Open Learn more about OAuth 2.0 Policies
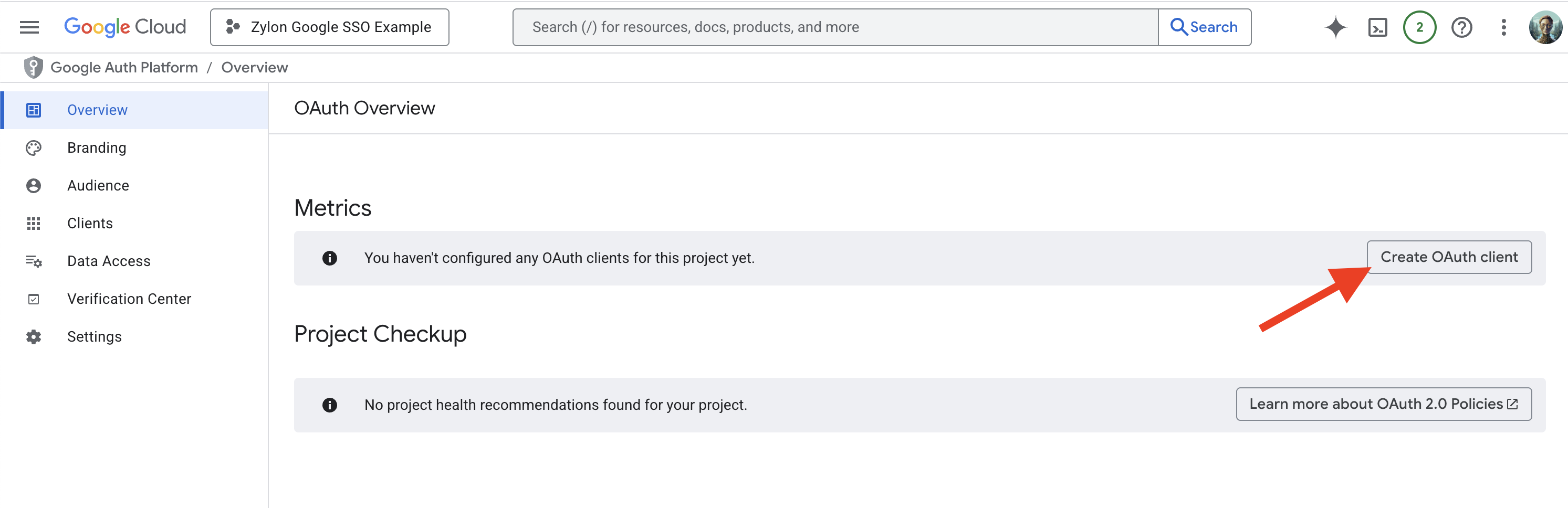Image resolution: width=1568 pixels, height=508 pixels. click(x=1384, y=404)
